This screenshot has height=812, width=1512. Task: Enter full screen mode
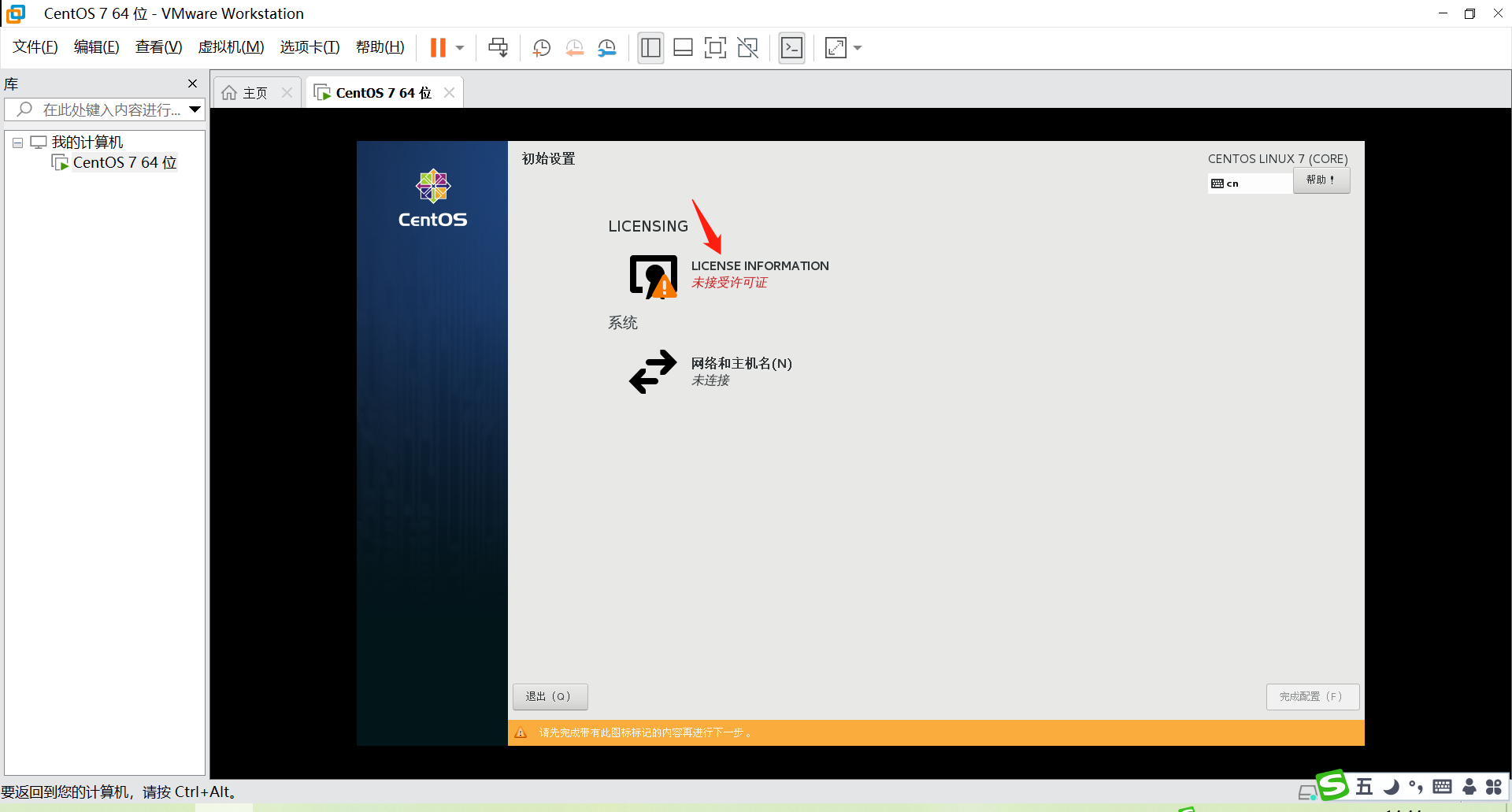click(x=715, y=48)
